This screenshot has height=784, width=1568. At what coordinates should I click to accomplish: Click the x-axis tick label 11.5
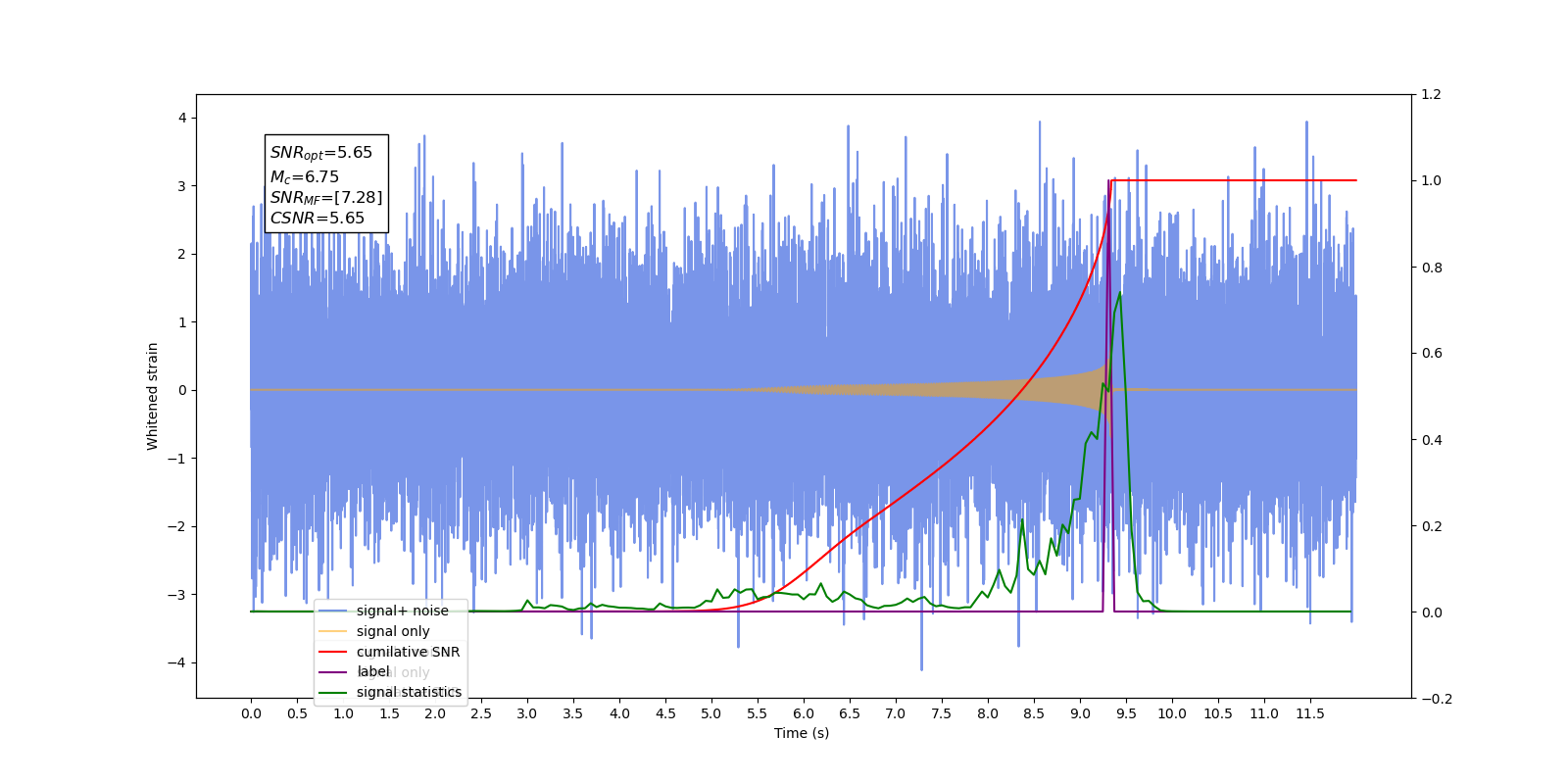pyautogui.click(x=1310, y=713)
